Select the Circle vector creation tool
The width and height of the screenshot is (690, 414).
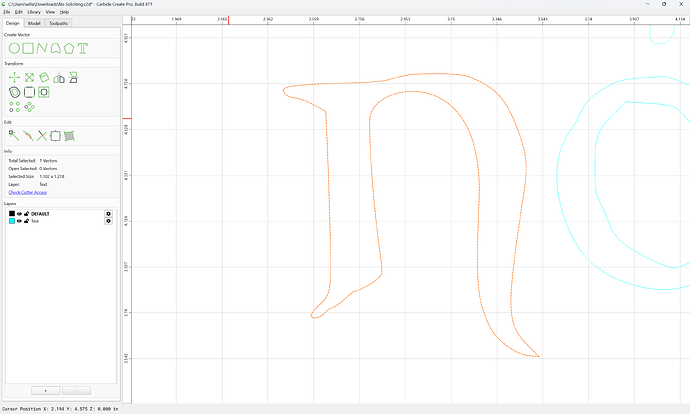(x=14, y=48)
